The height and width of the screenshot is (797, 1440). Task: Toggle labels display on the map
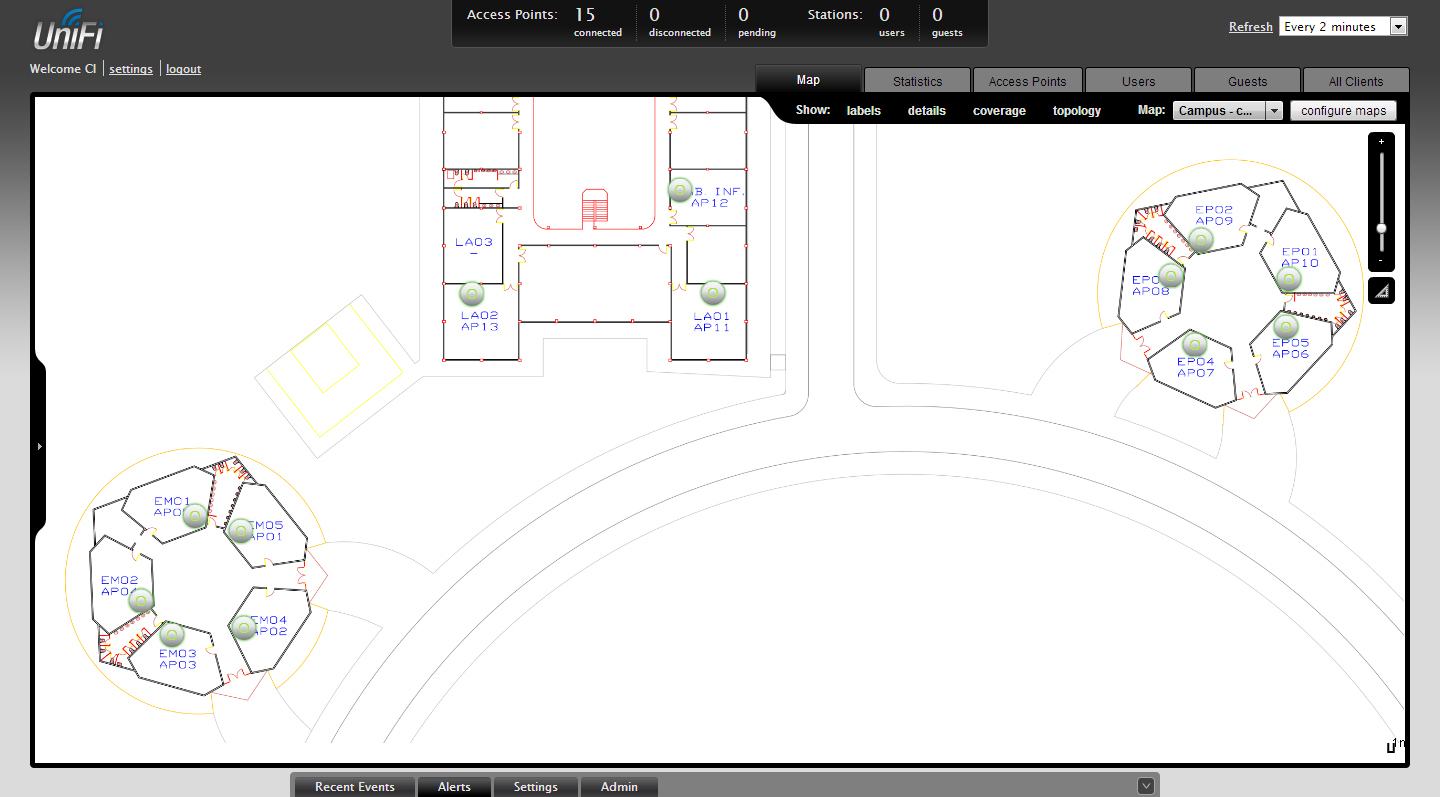click(864, 111)
